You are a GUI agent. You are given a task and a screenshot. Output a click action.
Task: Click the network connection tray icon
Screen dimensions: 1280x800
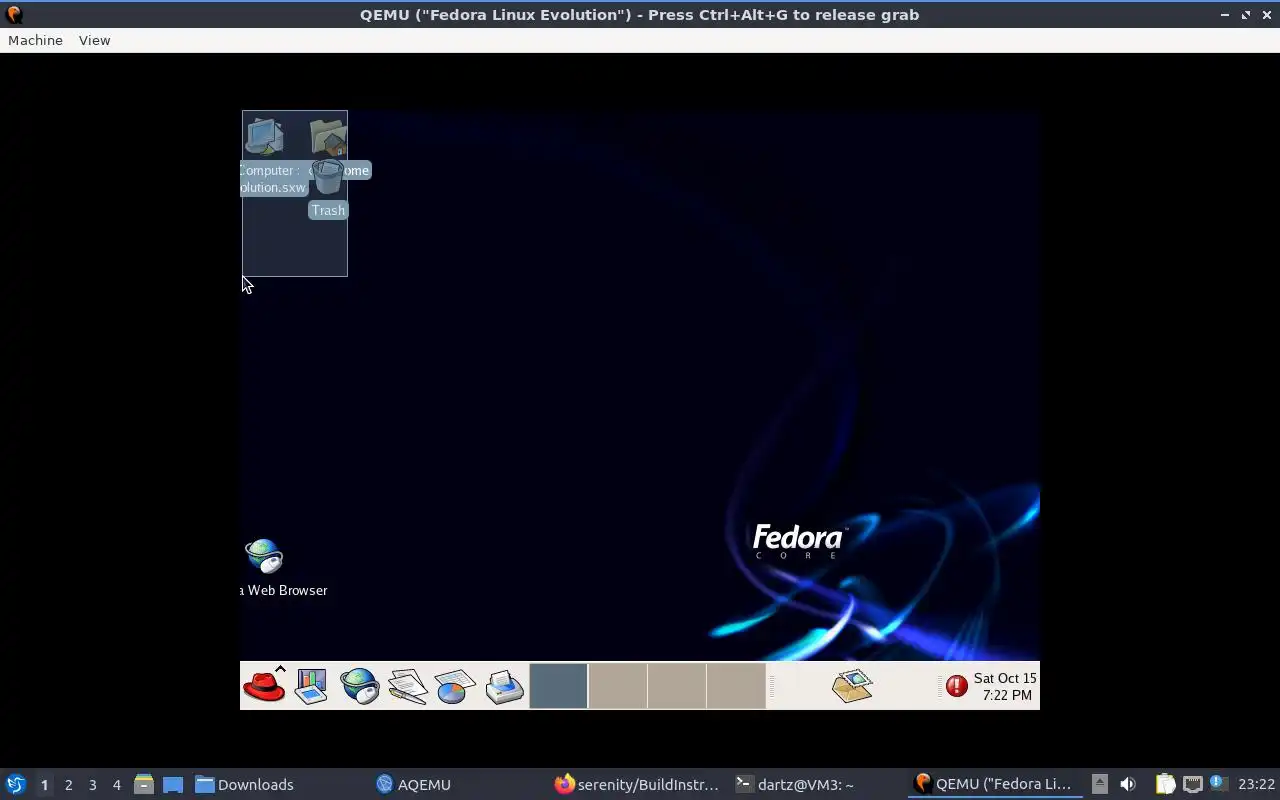click(1192, 784)
